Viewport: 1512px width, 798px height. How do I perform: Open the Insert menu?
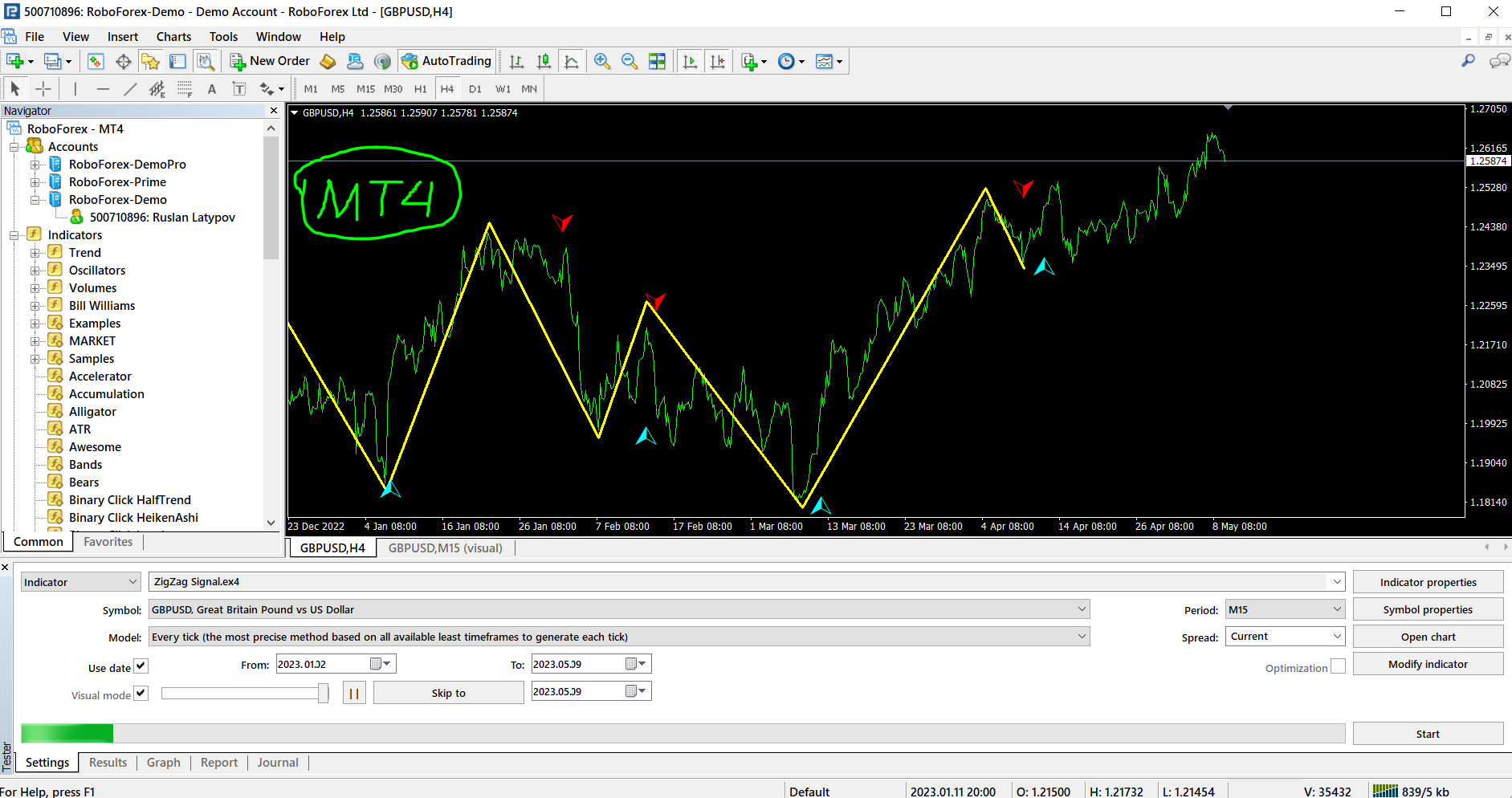coord(123,37)
